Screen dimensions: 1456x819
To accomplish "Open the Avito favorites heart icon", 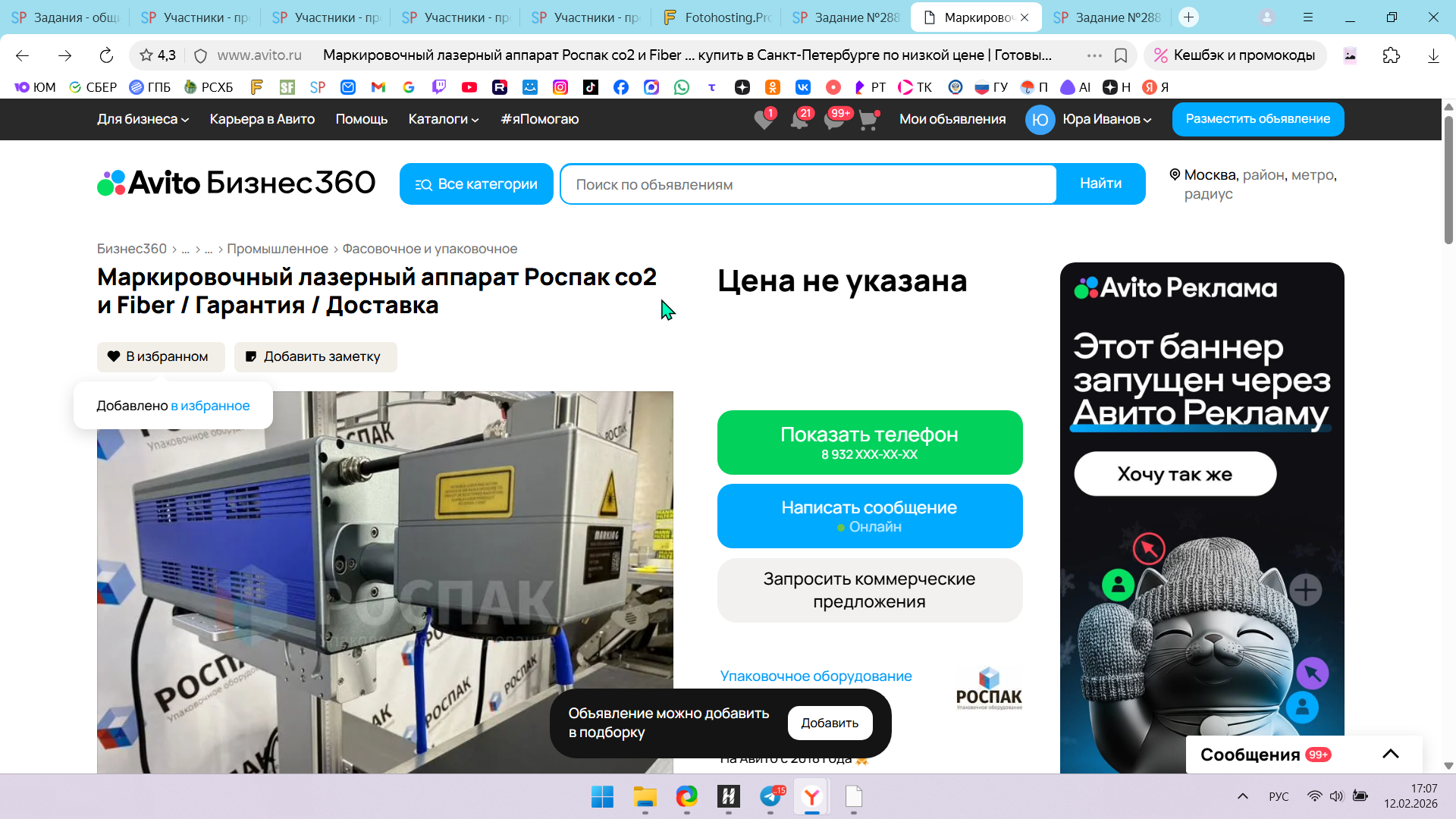I will pyautogui.click(x=764, y=120).
